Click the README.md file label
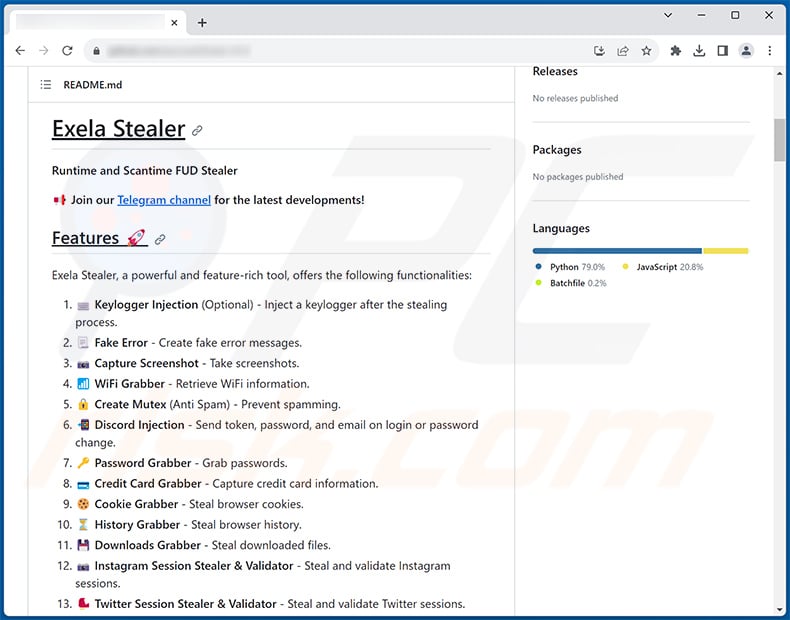 (93, 85)
